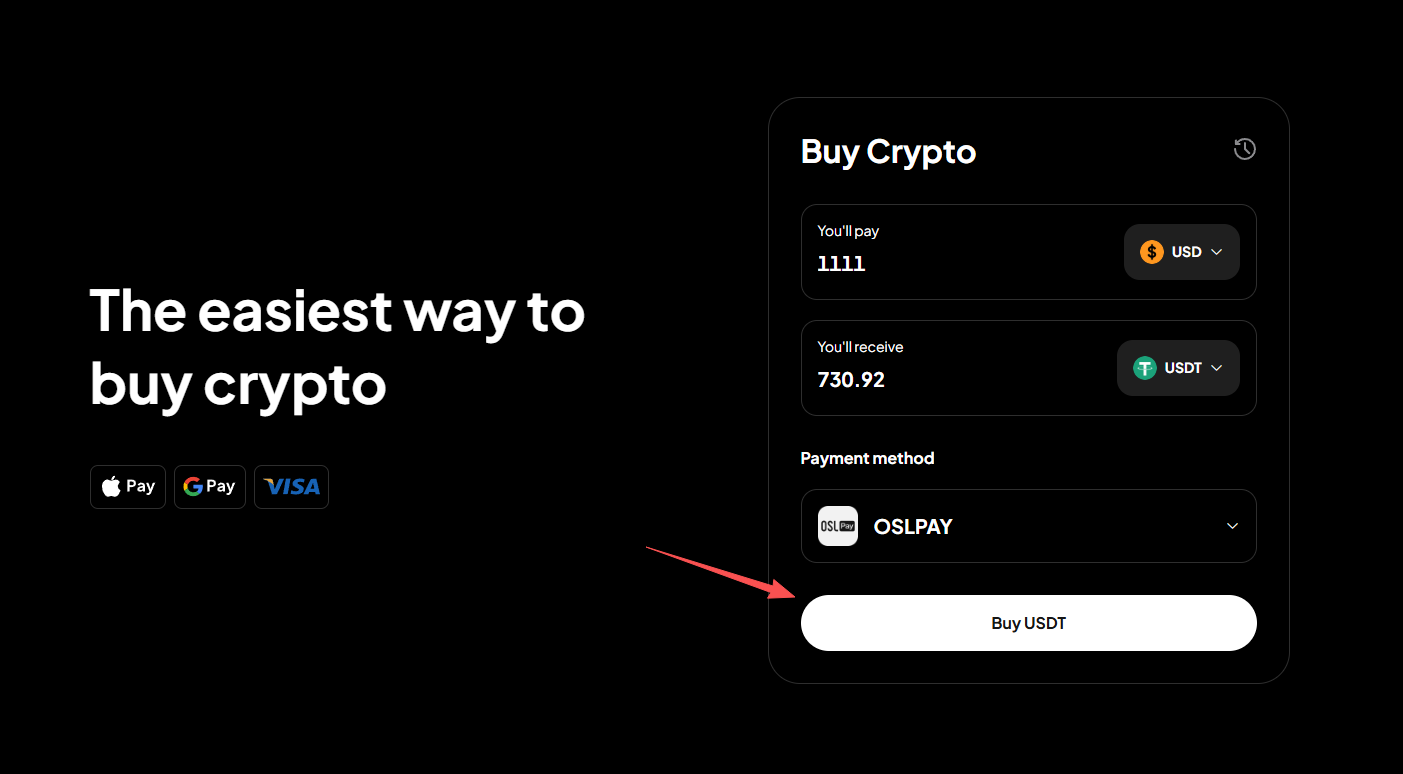The width and height of the screenshot is (1403, 774).
Task: Expand the USDT crypto chevron
Action: 1217,368
